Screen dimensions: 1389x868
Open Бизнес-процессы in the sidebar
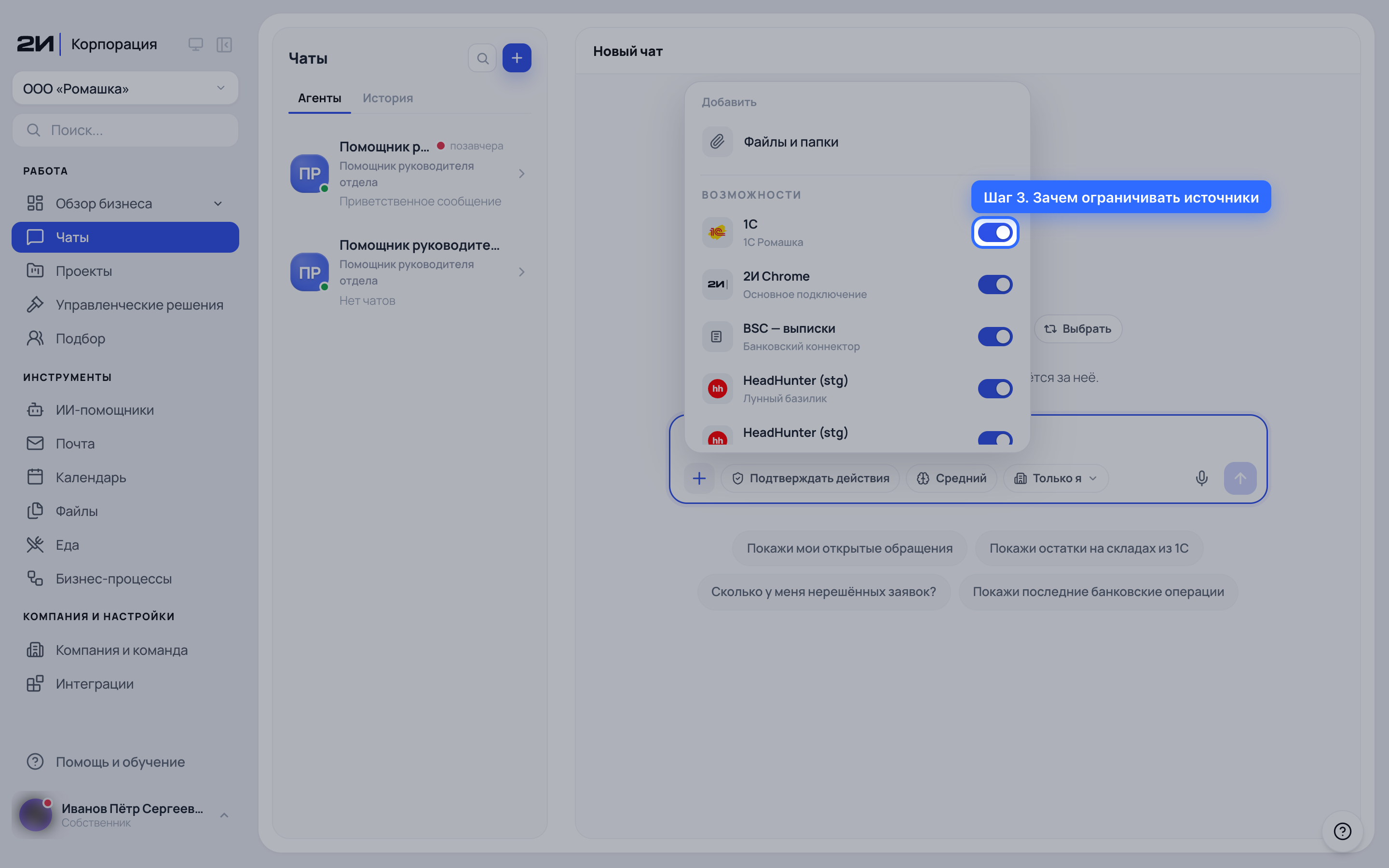click(x=125, y=579)
